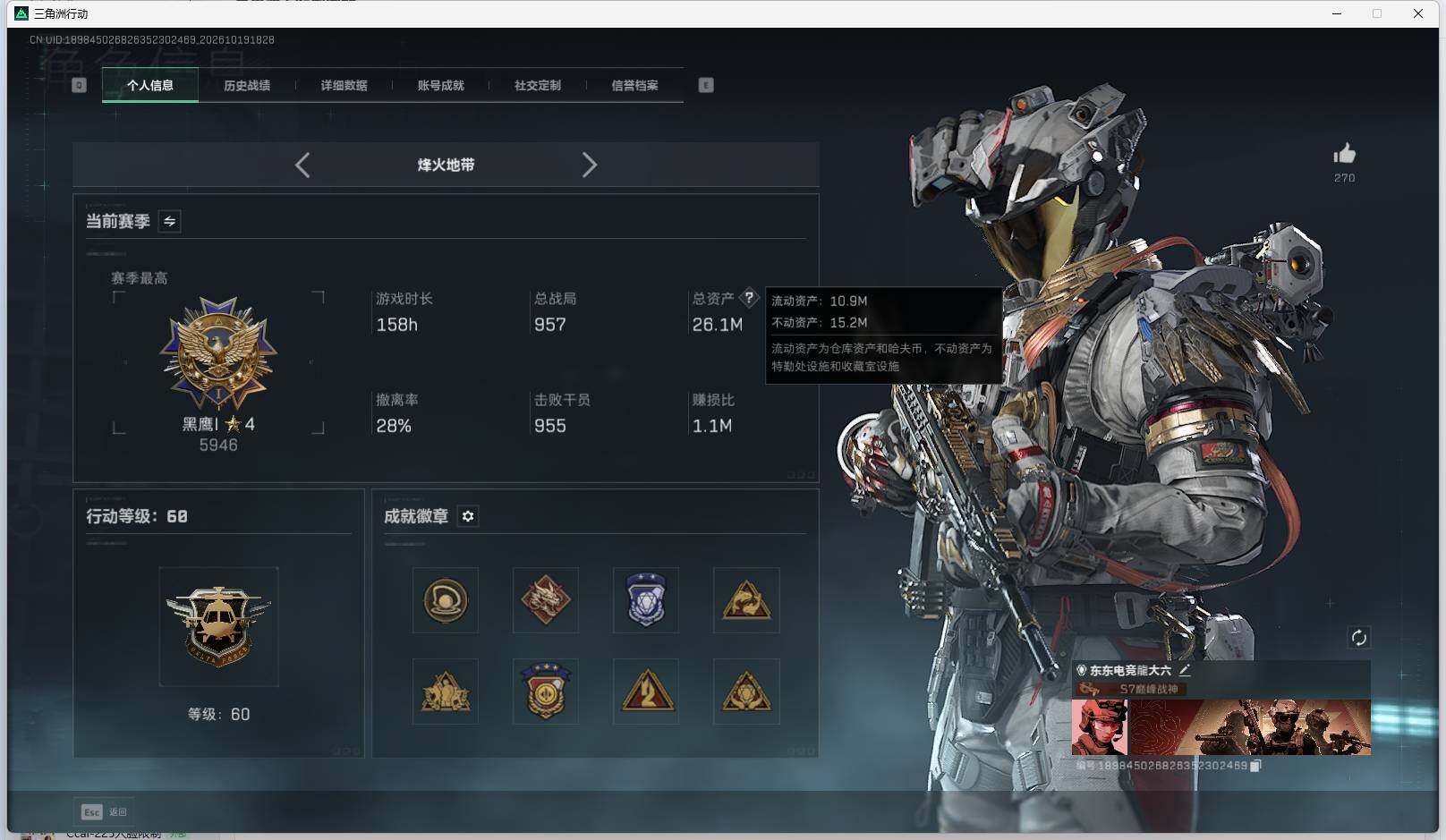This screenshot has height=840, width=1446.
Task: Click the E key next-tab icon
Action: (x=706, y=85)
